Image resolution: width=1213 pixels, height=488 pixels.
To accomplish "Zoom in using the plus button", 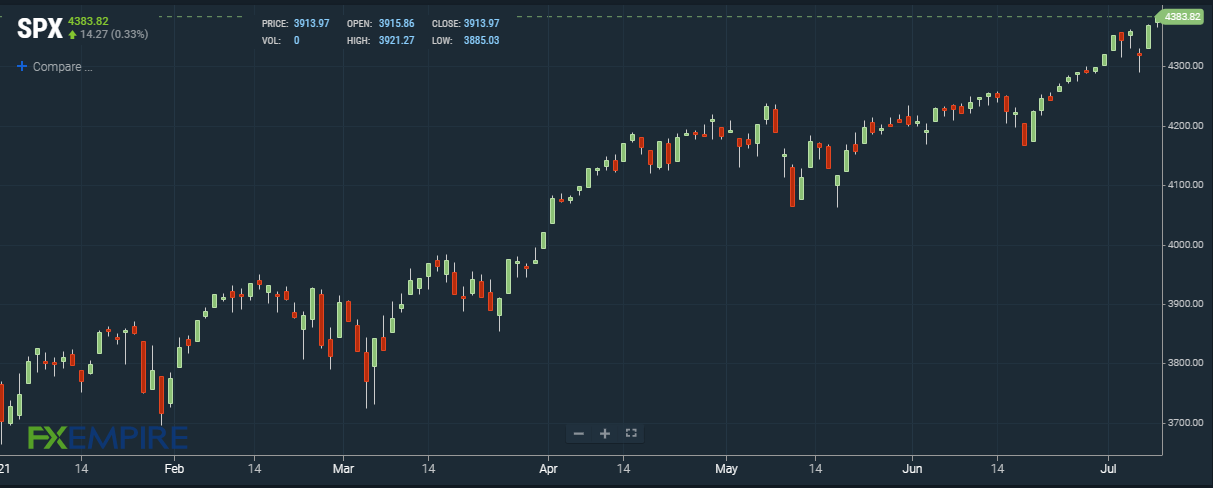I will click(605, 433).
